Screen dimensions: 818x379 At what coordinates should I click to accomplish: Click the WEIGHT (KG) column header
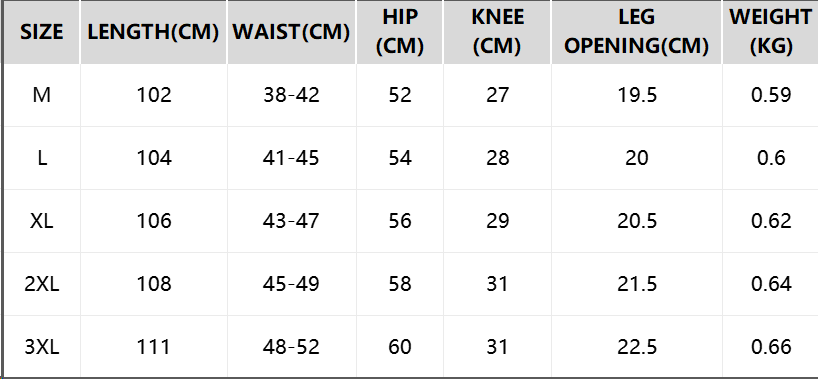tap(771, 32)
